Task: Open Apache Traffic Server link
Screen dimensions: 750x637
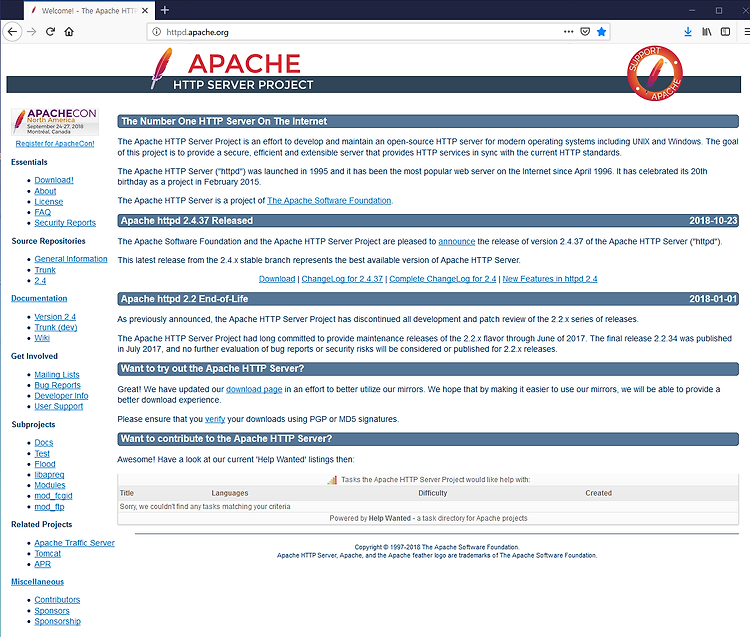Action: tap(75, 543)
